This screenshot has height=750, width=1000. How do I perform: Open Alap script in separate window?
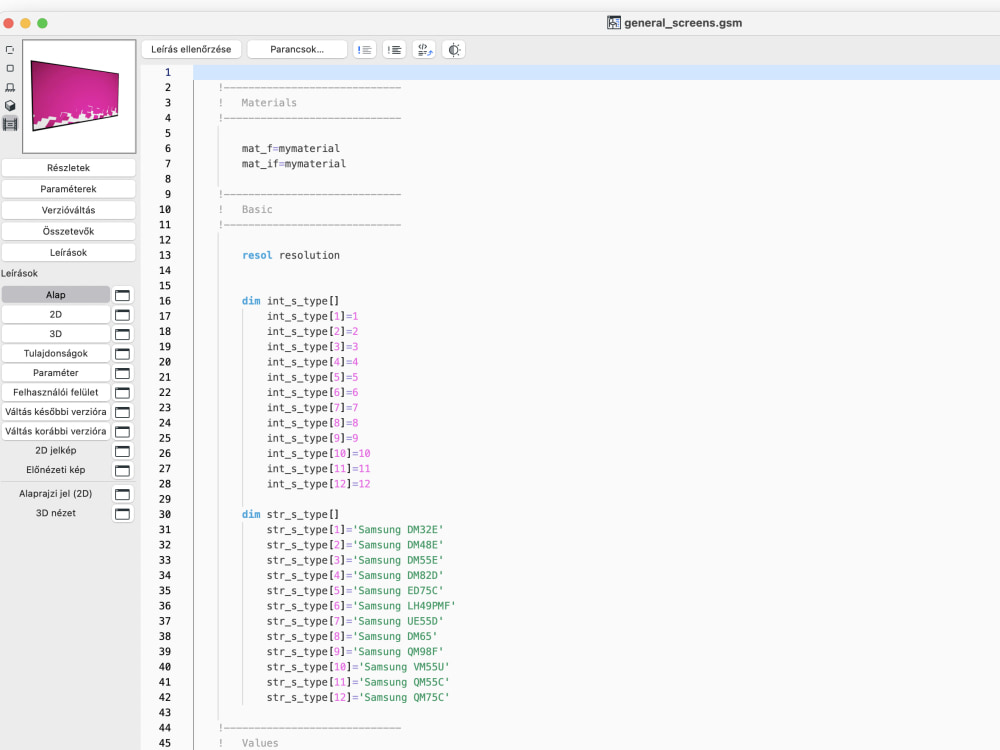(122, 295)
